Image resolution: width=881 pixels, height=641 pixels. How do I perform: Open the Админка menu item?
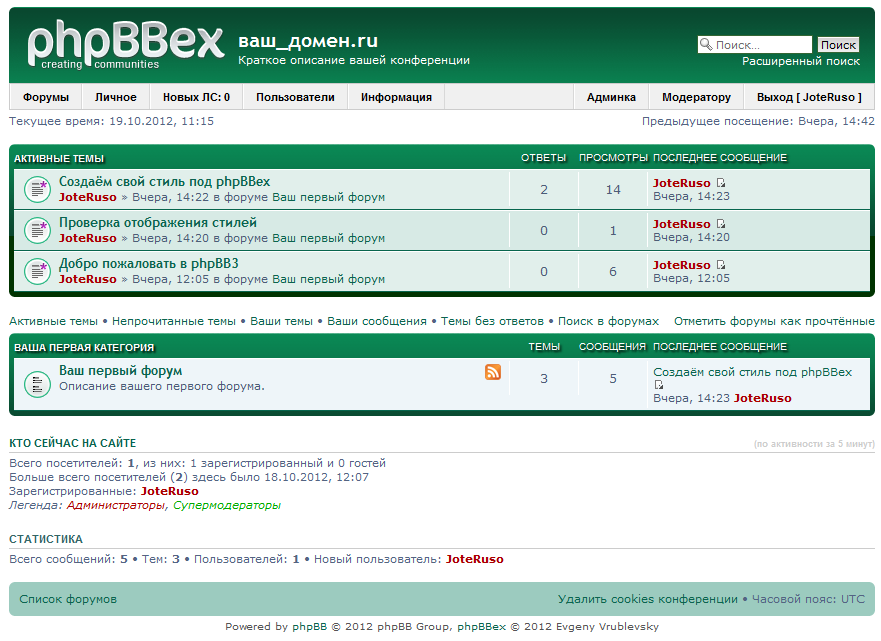tap(611, 97)
